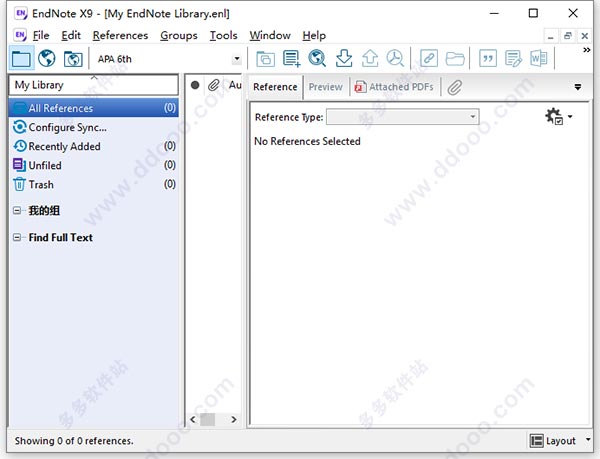Open the References menu
The height and width of the screenshot is (459, 600).
pos(120,35)
